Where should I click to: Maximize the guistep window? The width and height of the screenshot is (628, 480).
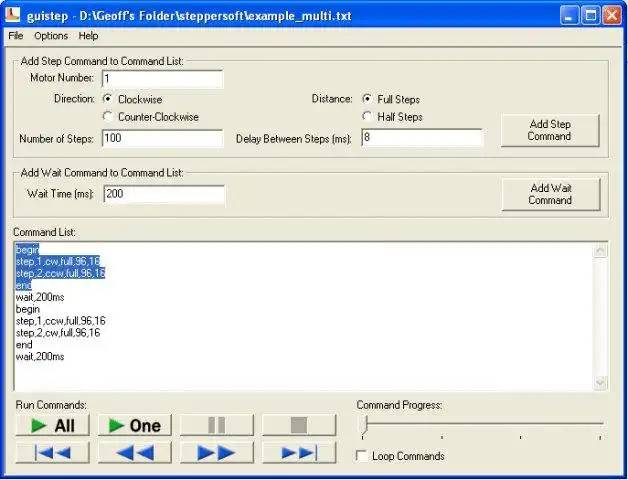(x=590, y=16)
